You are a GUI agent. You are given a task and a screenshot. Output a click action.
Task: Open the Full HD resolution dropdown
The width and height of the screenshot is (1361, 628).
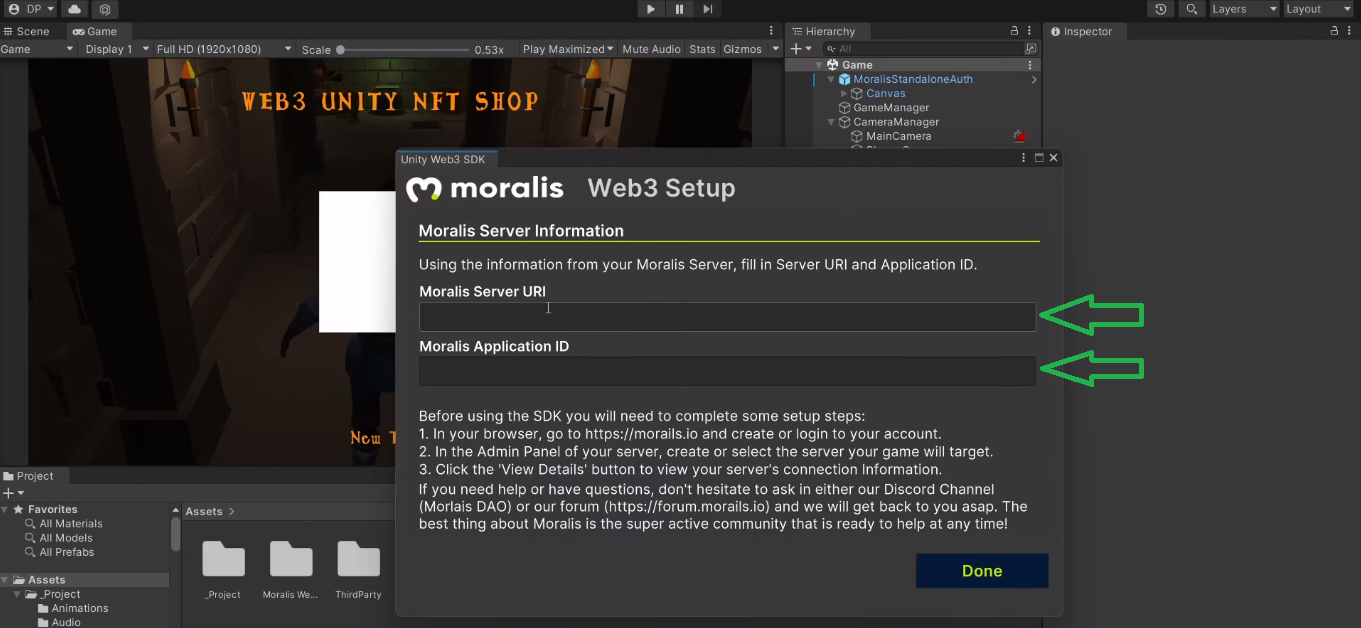[x=224, y=49]
